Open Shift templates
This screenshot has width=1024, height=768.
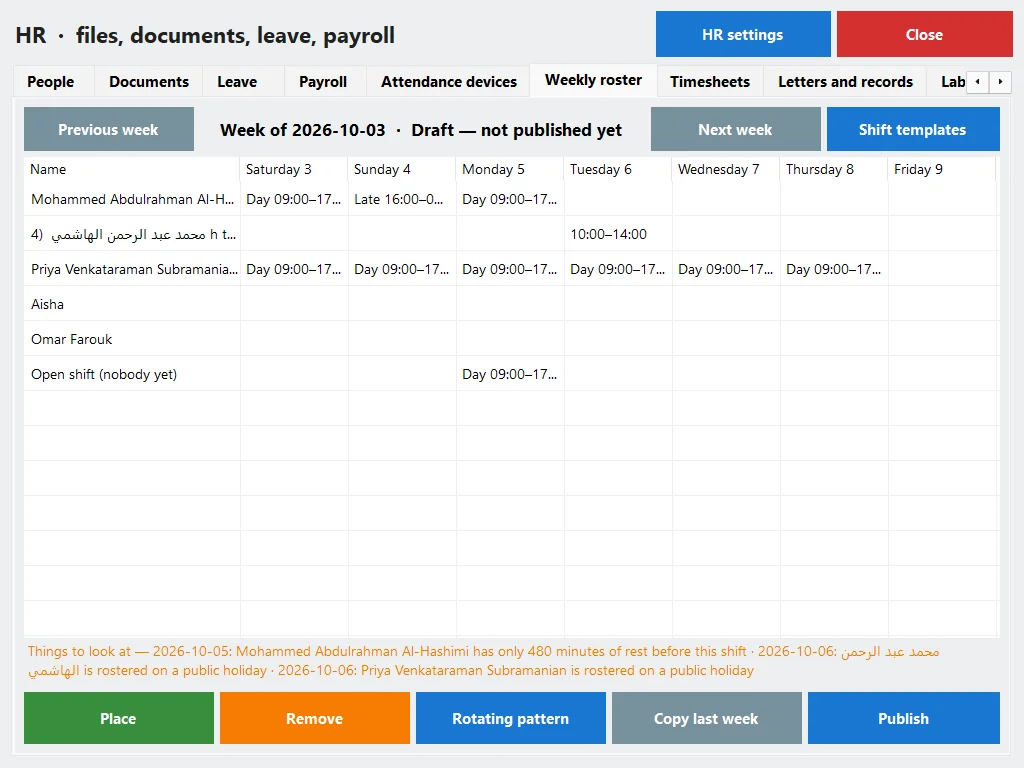coord(913,129)
